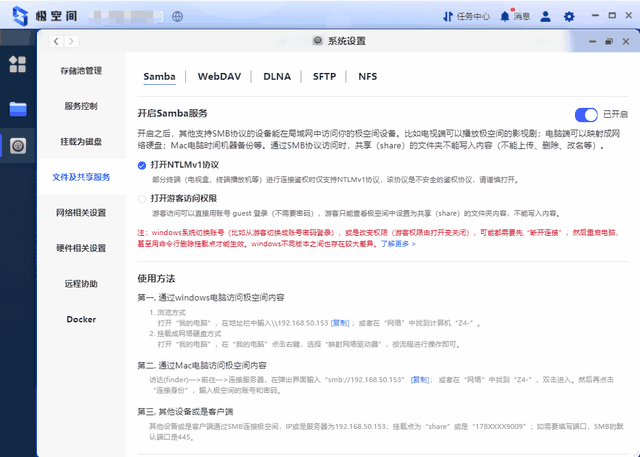
Task: Click the user account profile icon
Action: (546, 16)
